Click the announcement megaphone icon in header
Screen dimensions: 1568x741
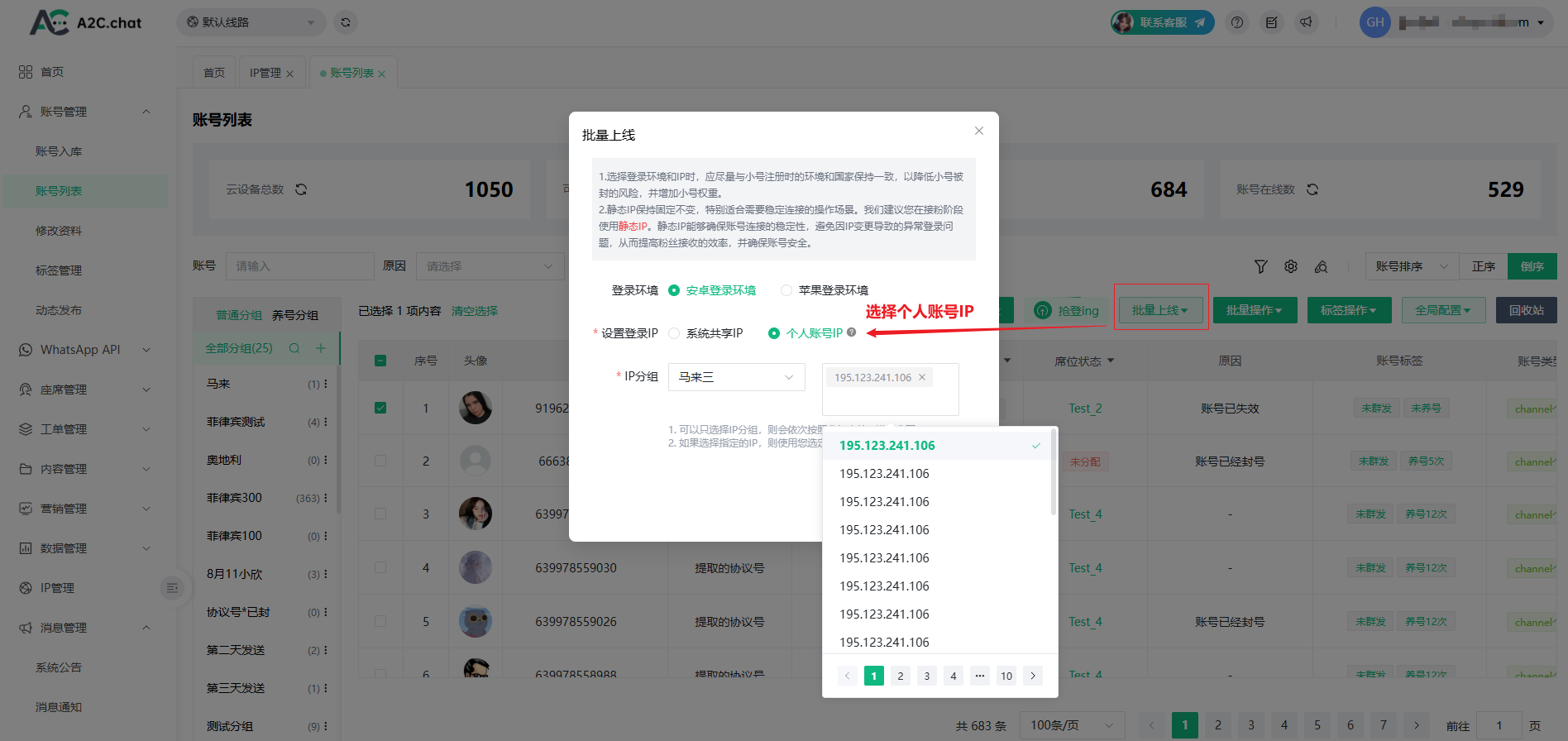click(1306, 22)
